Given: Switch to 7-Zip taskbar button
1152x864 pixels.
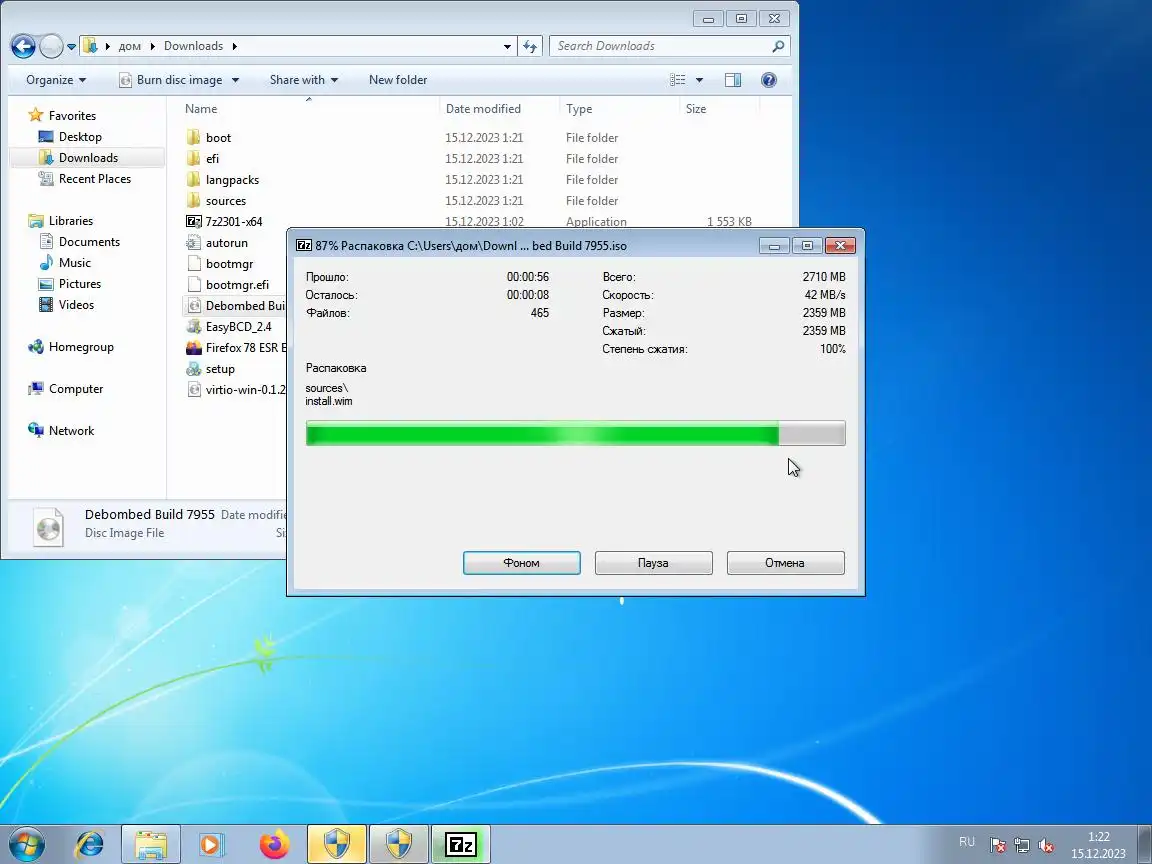Looking at the screenshot, I should 461,845.
